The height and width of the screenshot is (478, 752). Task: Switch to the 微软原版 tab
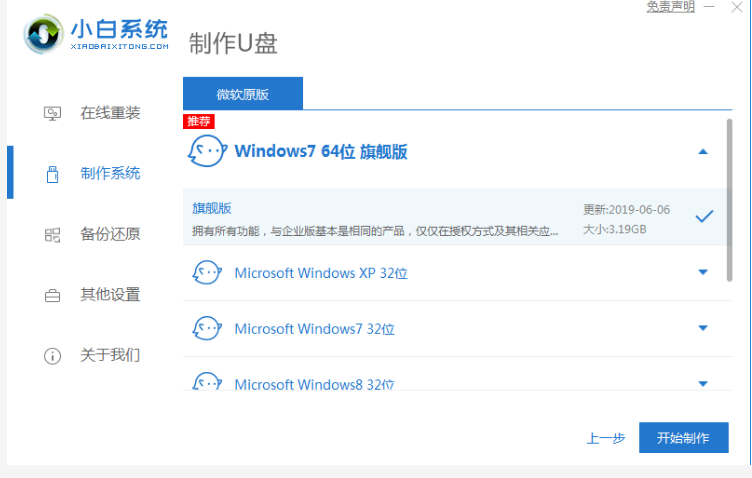[x=243, y=94]
